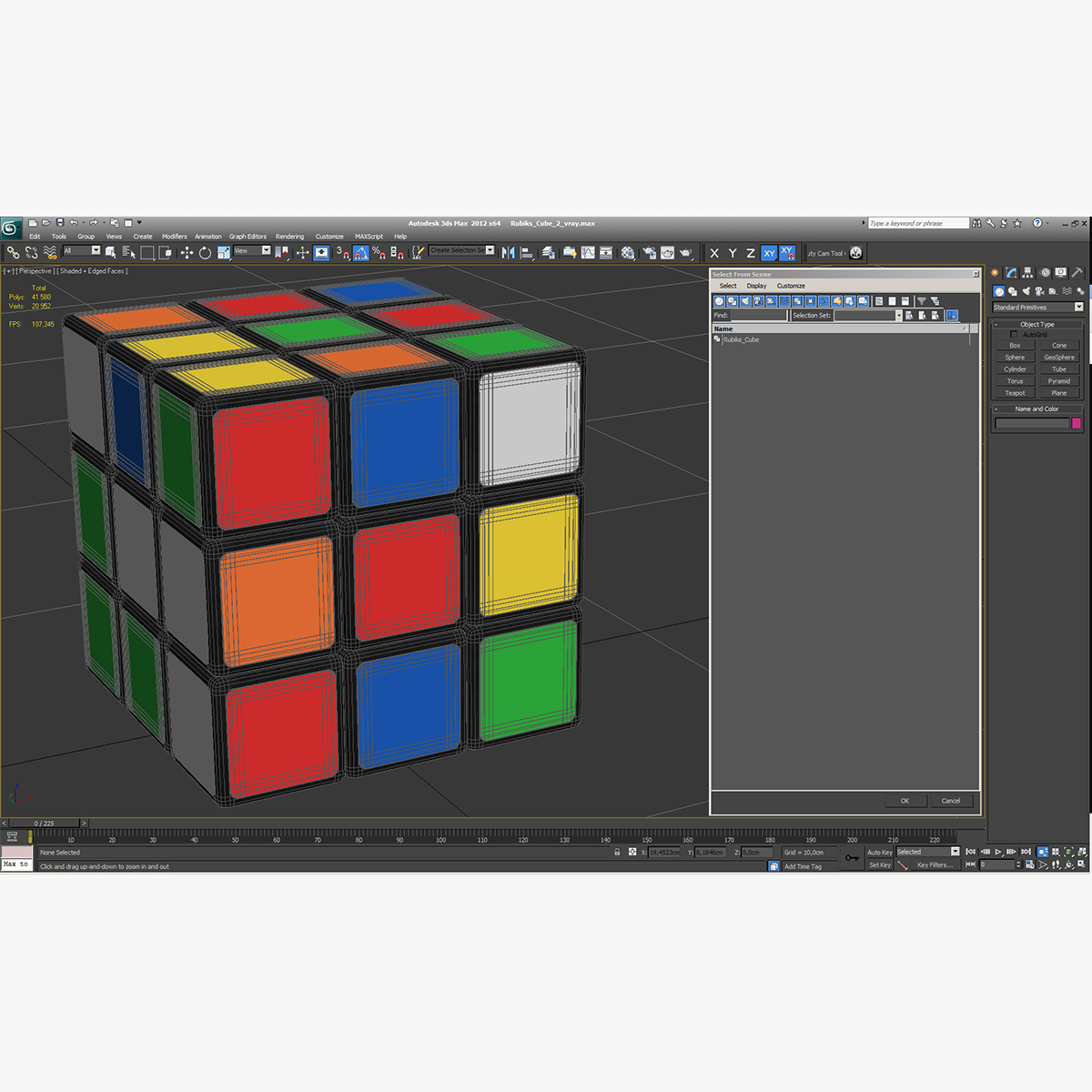Expand the Quick Access toolbar arrow
The width and height of the screenshot is (1092, 1092).
(x=139, y=222)
